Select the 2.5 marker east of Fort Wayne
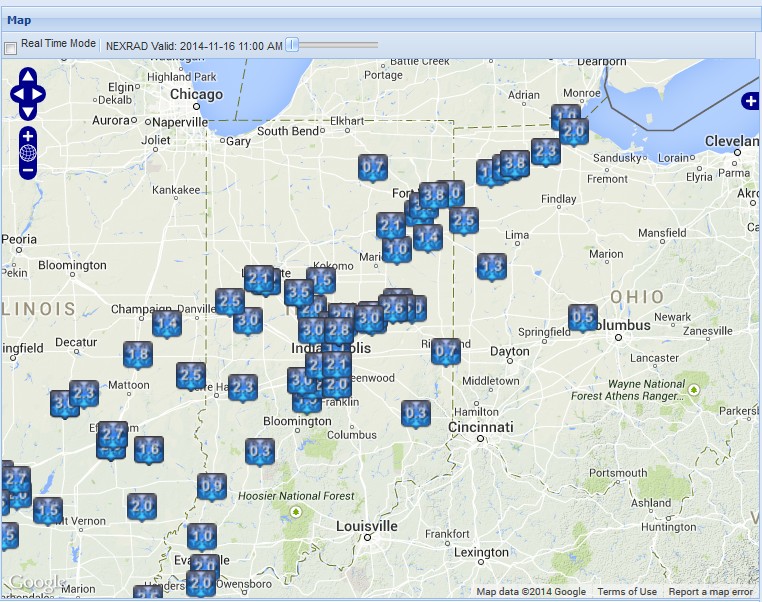 pyautogui.click(x=464, y=221)
